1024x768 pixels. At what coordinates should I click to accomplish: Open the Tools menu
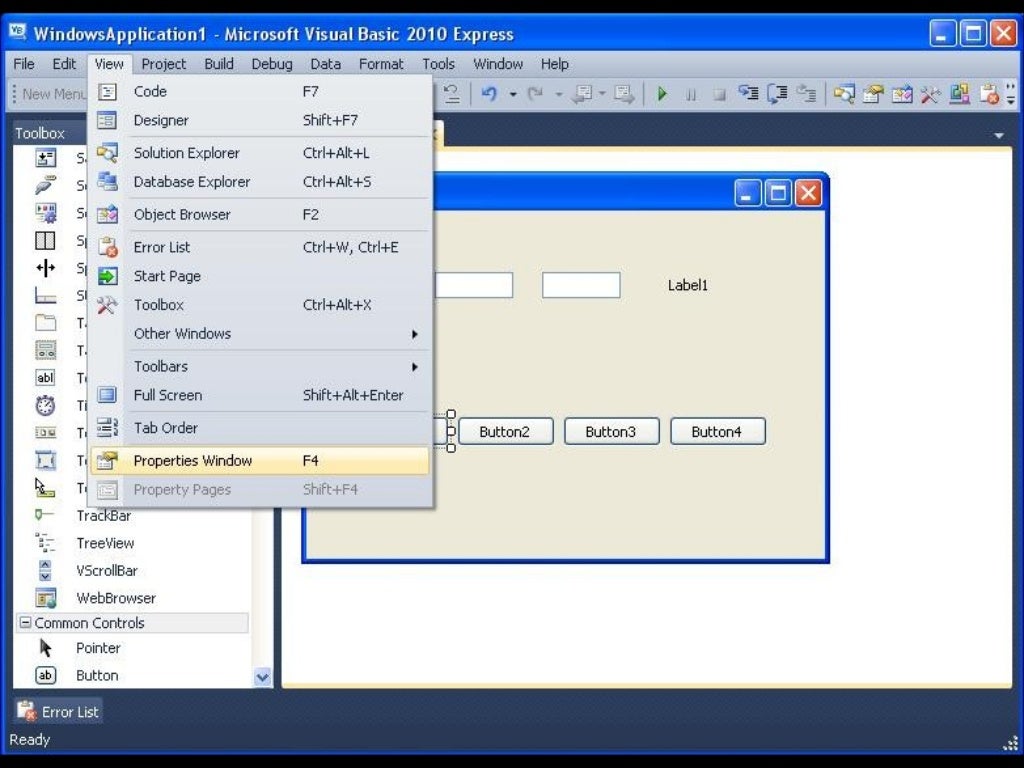pos(438,64)
